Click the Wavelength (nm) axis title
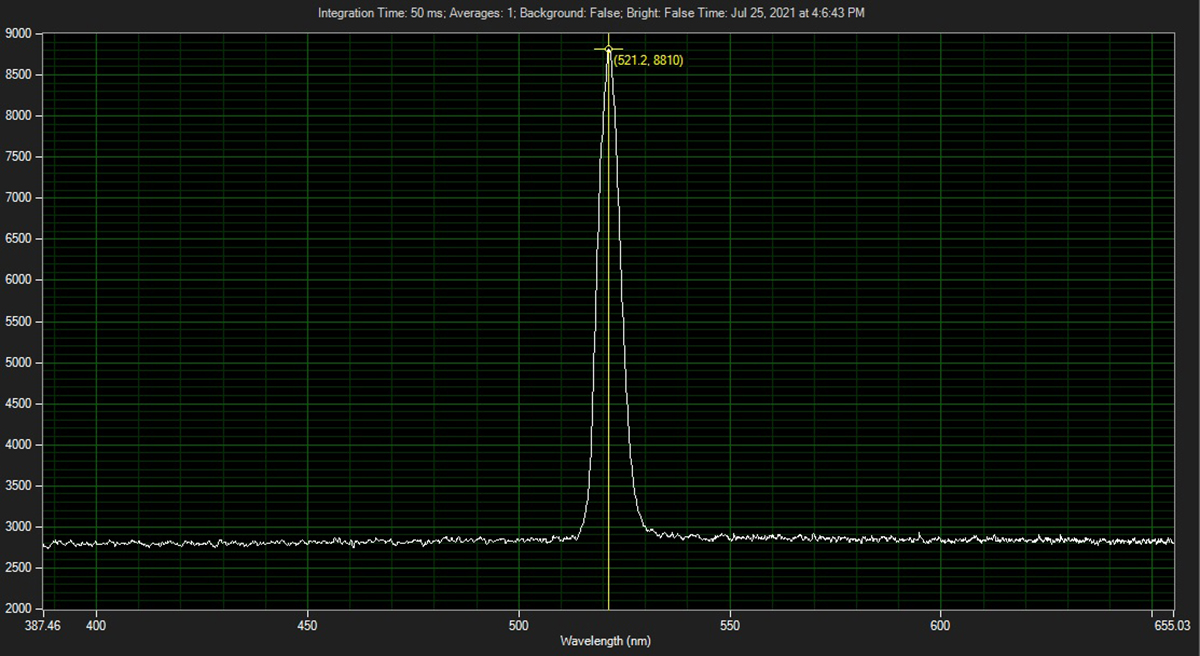 click(x=605, y=641)
